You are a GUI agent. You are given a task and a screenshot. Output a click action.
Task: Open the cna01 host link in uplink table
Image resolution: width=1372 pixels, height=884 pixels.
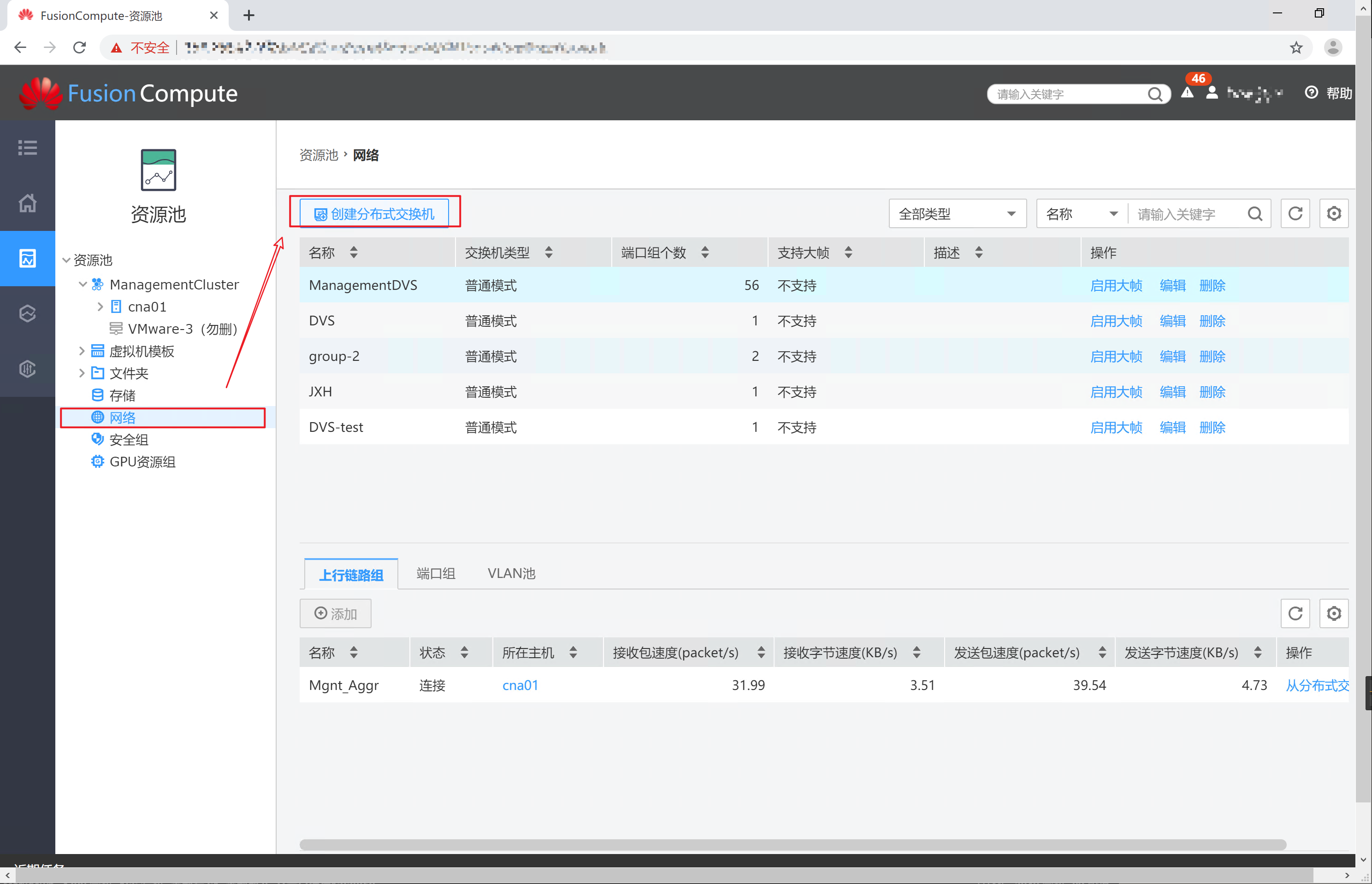coord(520,684)
